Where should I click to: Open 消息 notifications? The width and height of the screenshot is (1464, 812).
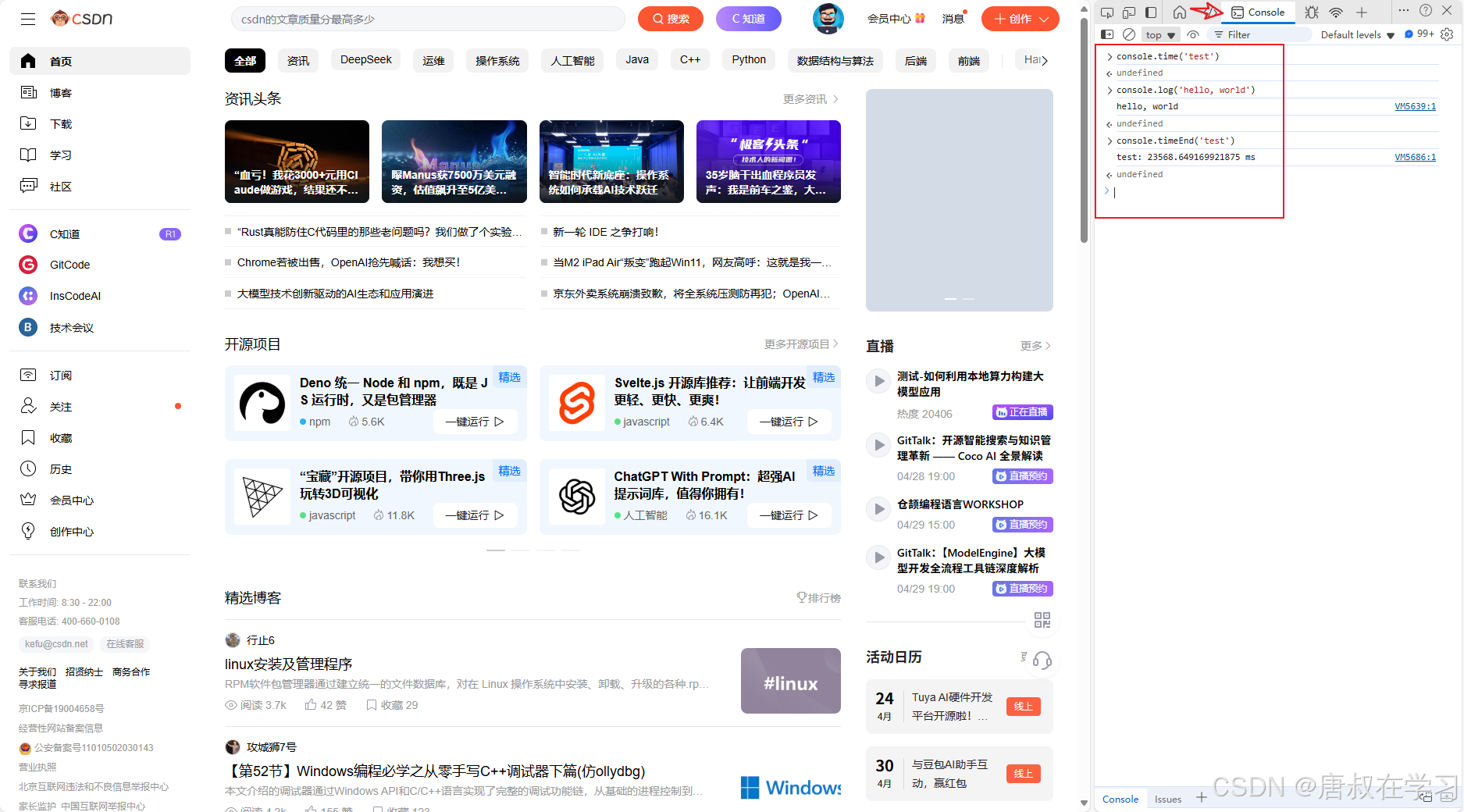(x=953, y=19)
